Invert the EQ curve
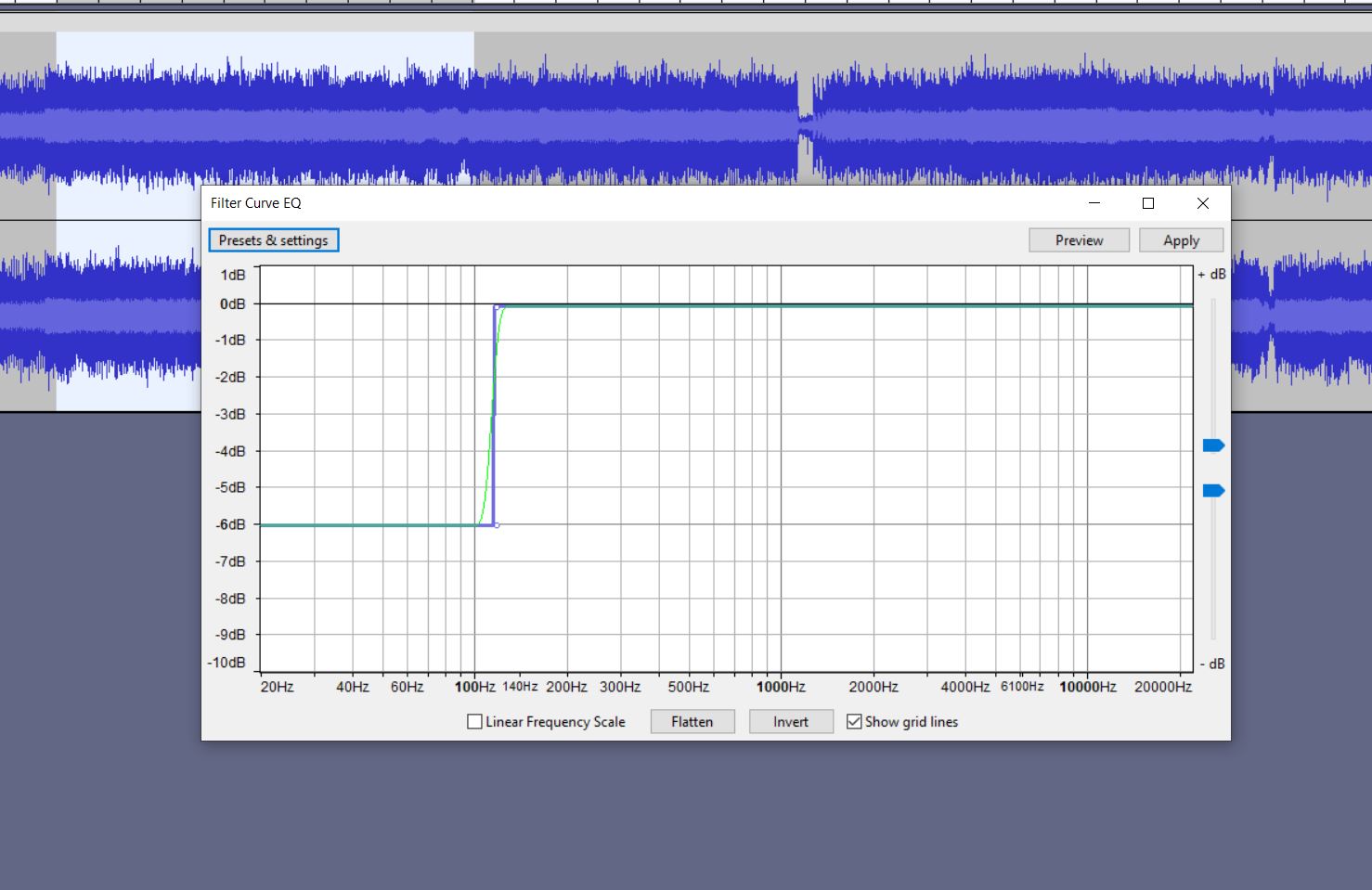 pos(790,722)
